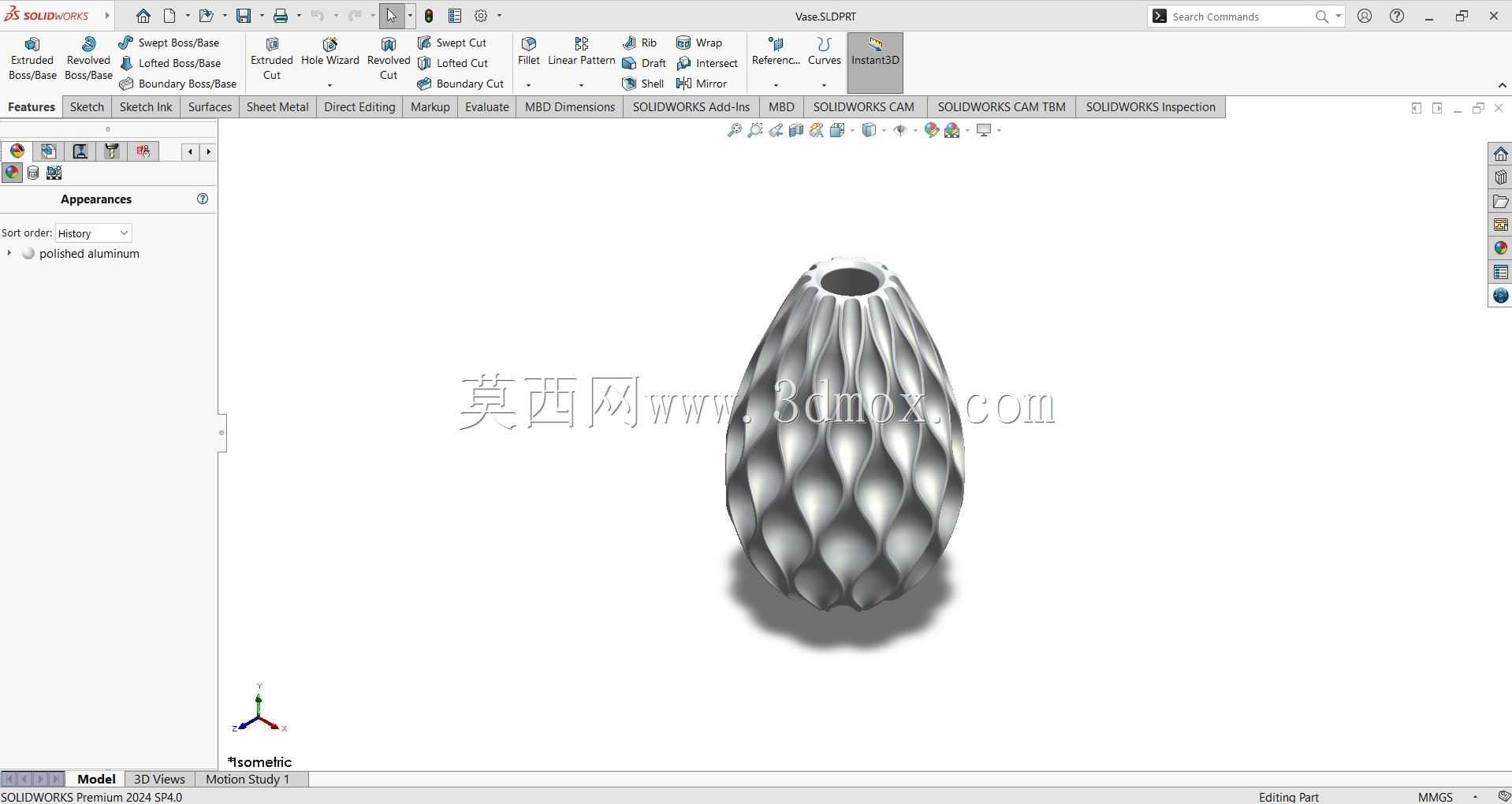Open the Sort order dropdown
Viewport: 1512px width, 804px height.
[94, 233]
